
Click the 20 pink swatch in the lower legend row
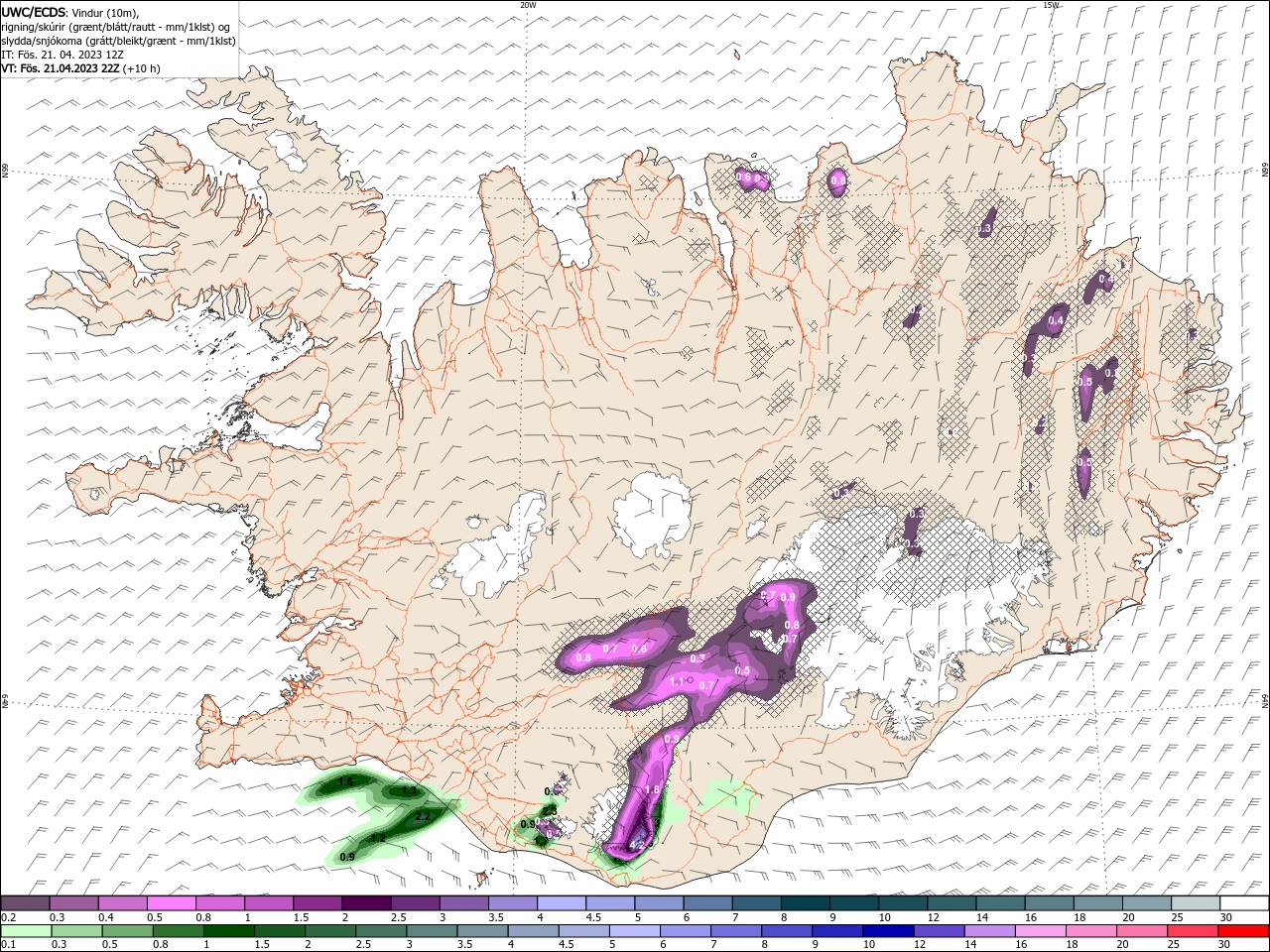click(1141, 931)
